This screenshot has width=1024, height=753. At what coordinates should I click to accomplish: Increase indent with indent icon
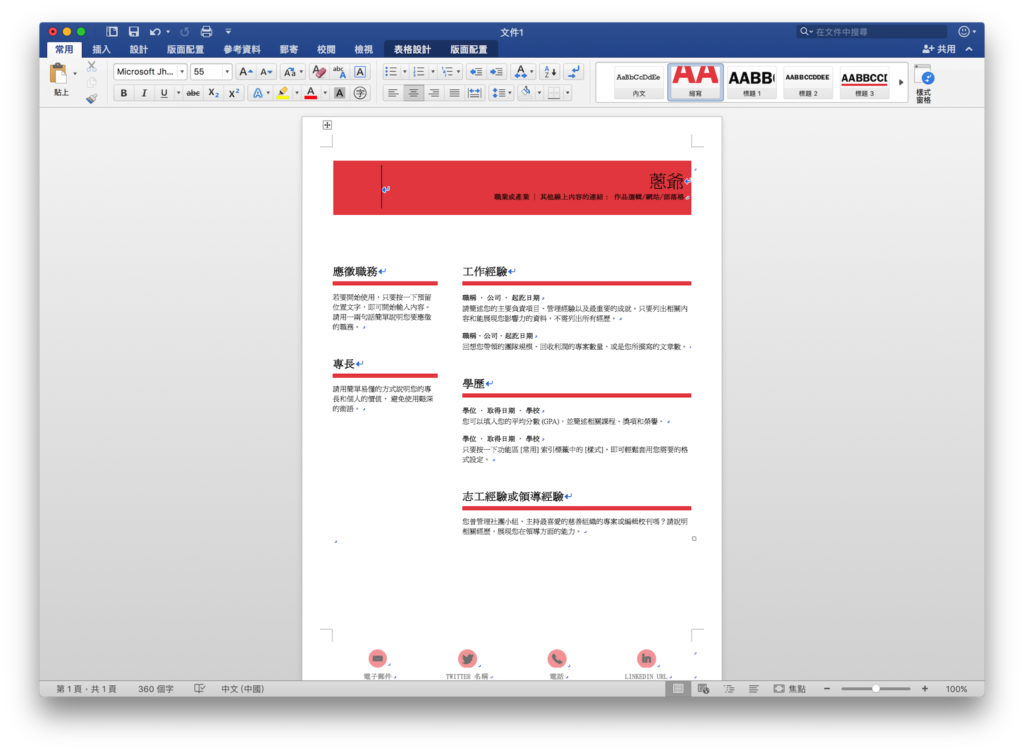(496, 72)
